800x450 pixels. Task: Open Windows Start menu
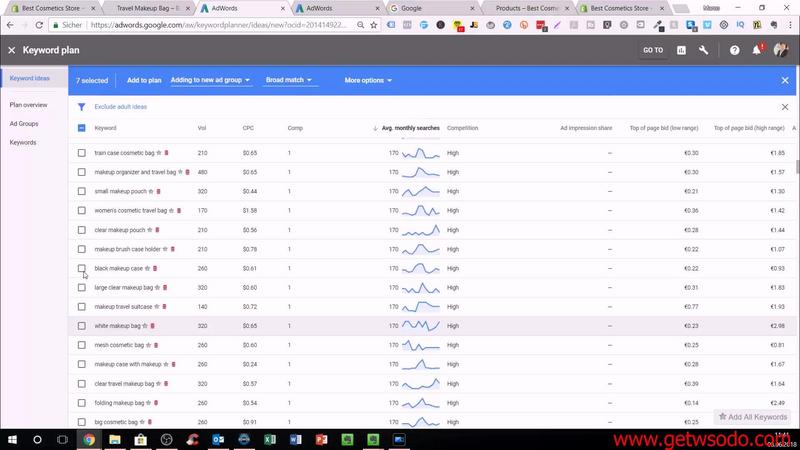click(12, 439)
